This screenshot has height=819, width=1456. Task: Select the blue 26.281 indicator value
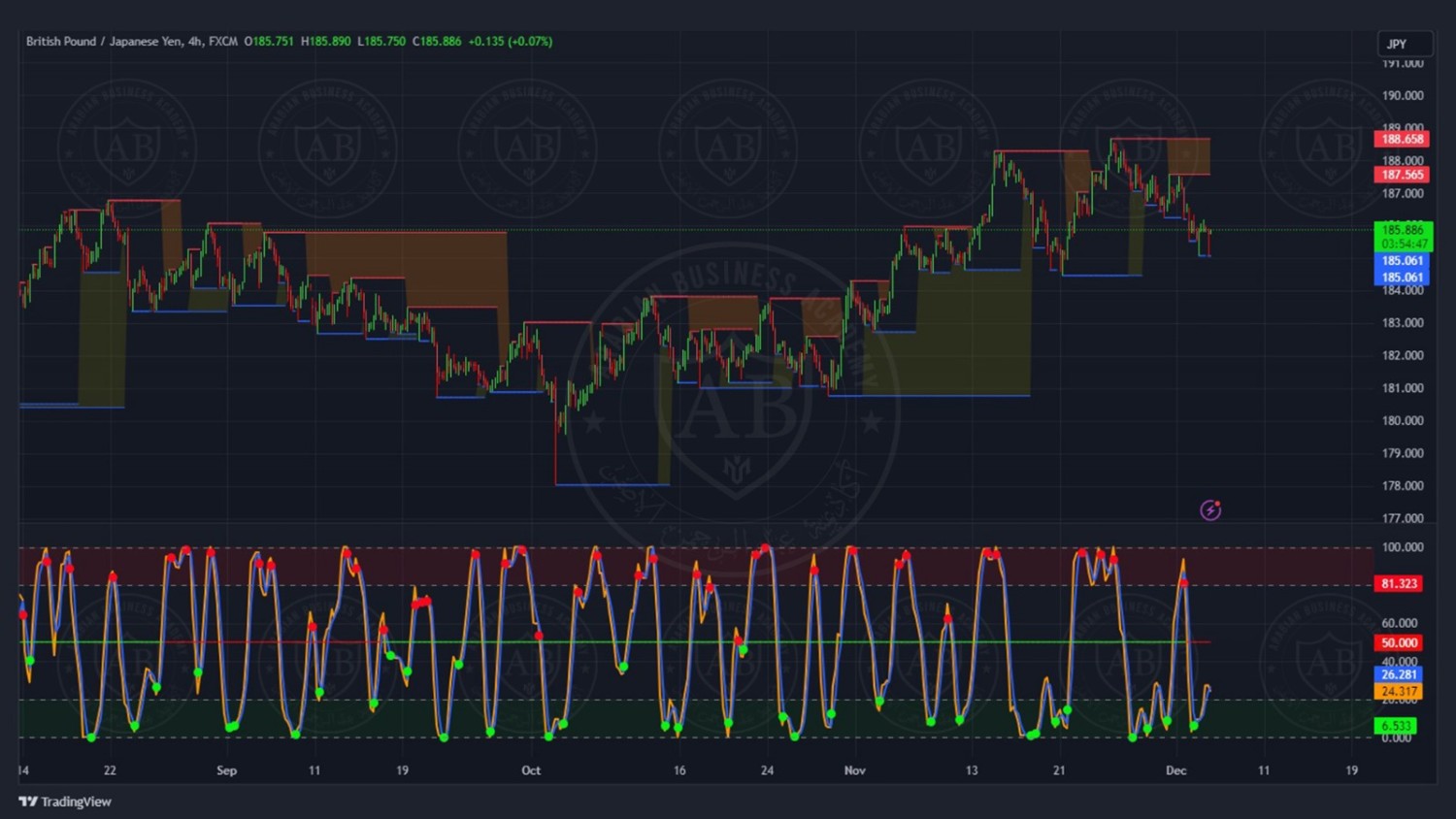(1399, 674)
